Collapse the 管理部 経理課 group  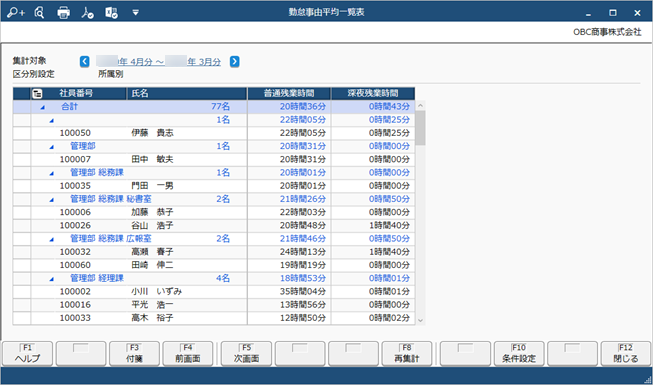[52, 279]
